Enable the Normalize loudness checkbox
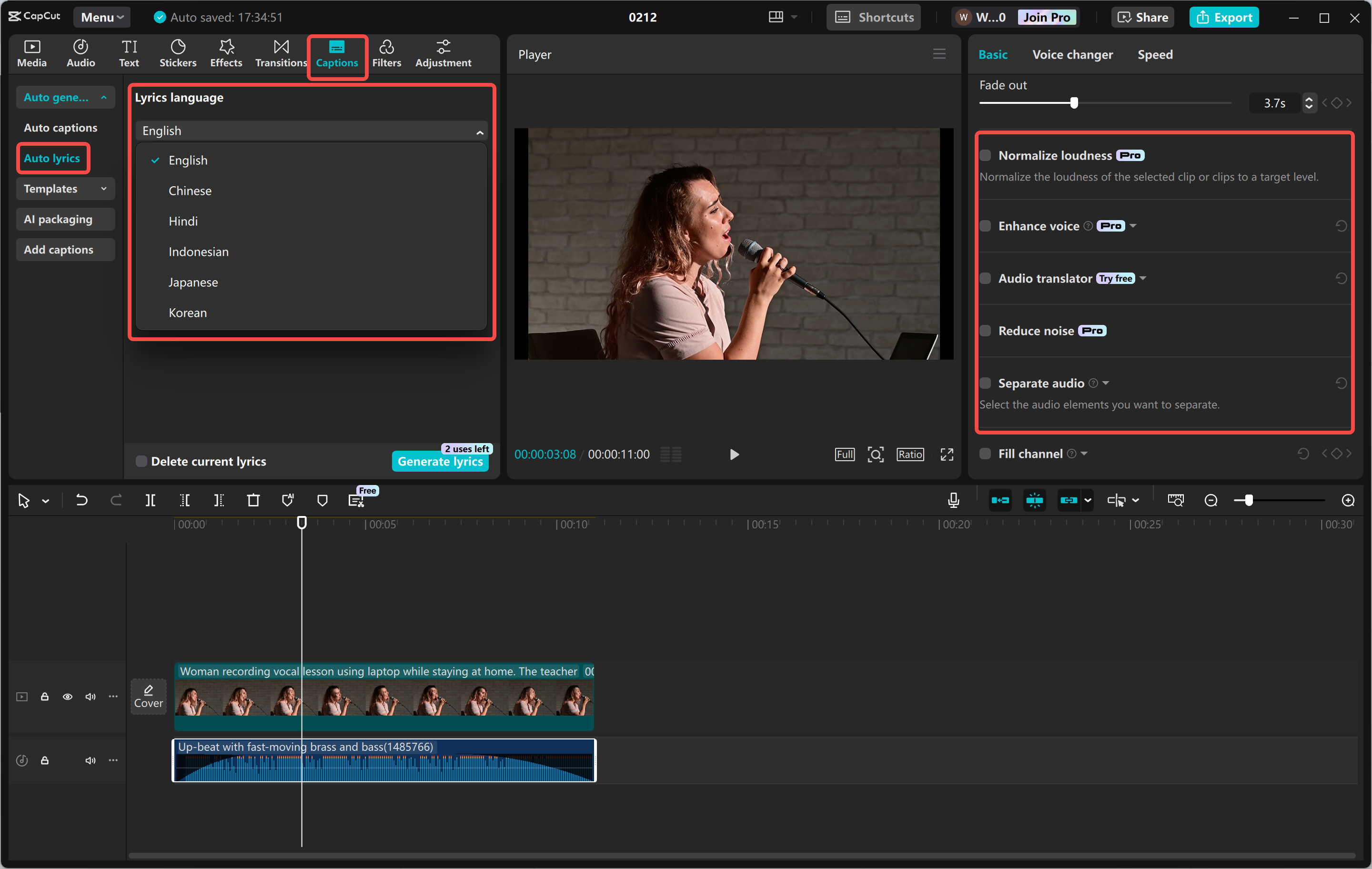Image resolution: width=1372 pixels, height=869 pixels. click(x=985, y=155)
